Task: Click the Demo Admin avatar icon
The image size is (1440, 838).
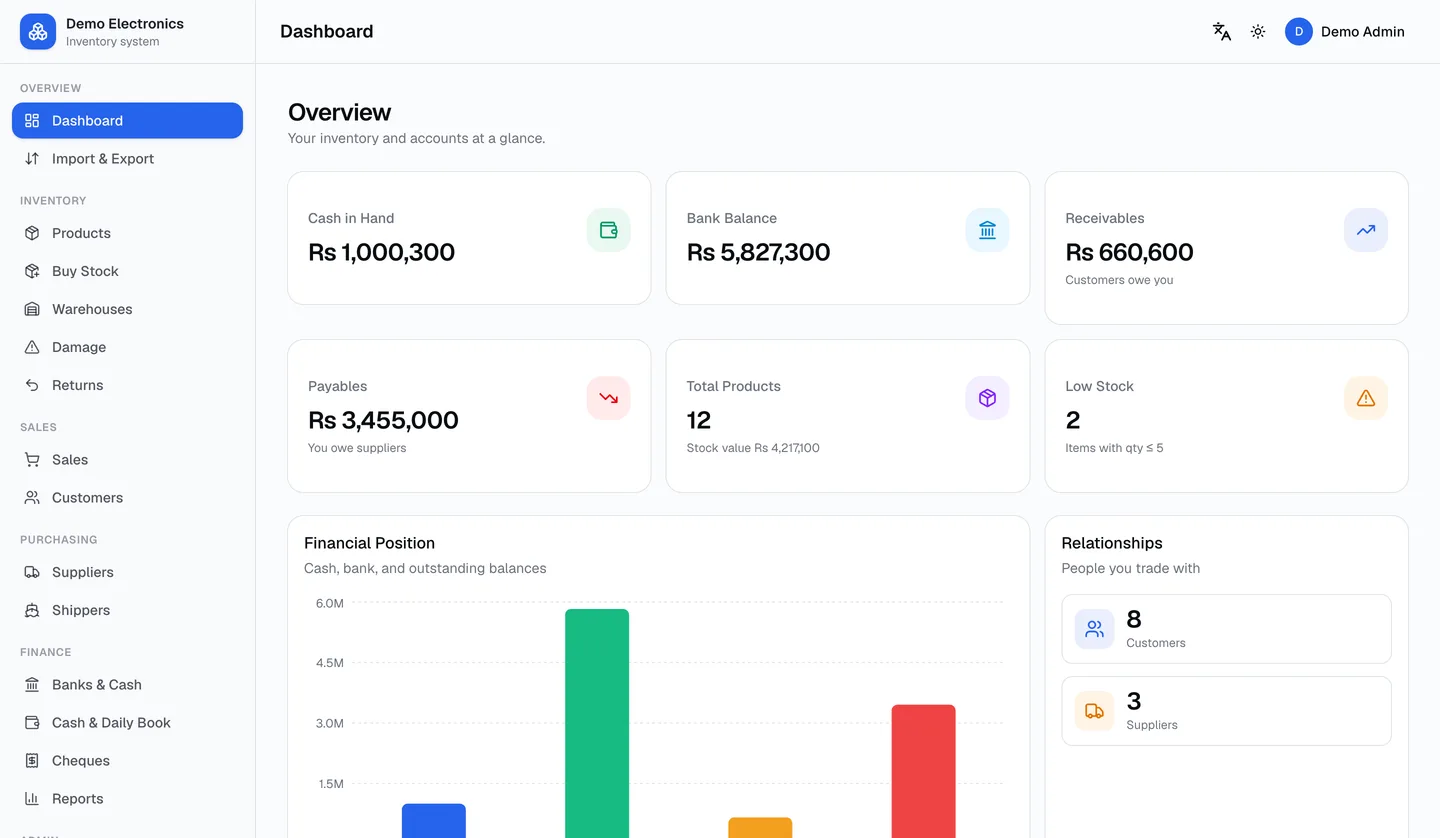Action: [x=1299, y=32]
